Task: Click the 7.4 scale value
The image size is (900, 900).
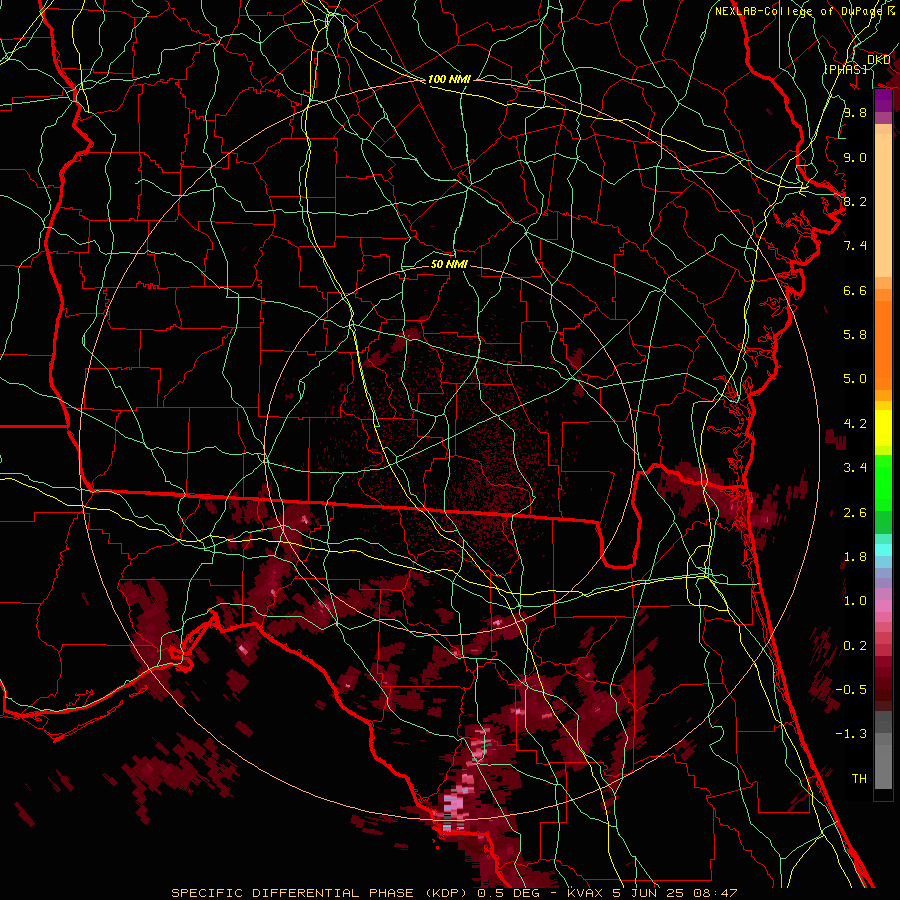Action: tap(855, 246)
